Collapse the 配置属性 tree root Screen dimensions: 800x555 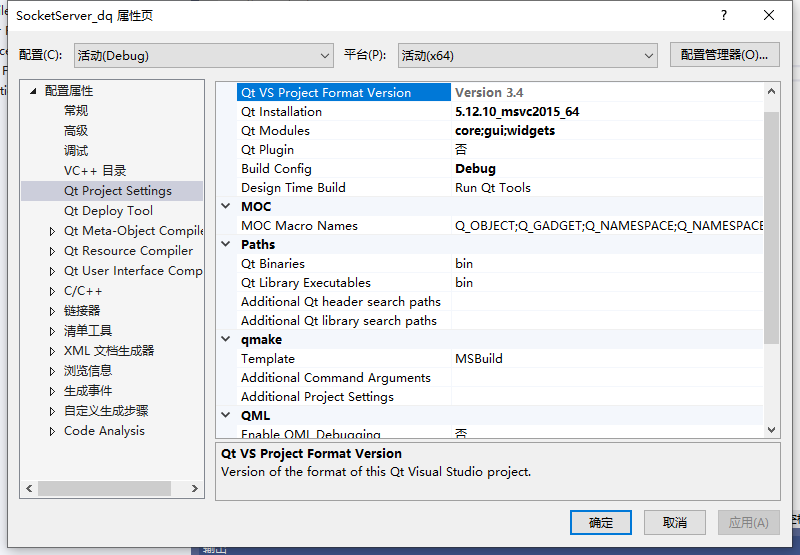pyautogui.click(x=34, y=91)
